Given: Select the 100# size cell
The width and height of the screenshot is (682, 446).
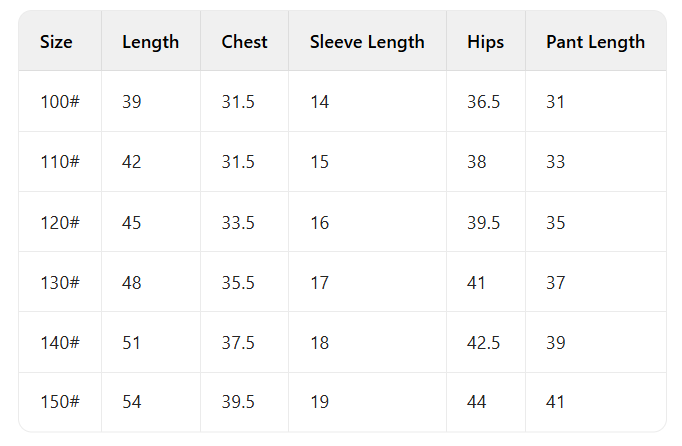Looking at the screenshot, I should pyautogui.click(x=60, y=102).
